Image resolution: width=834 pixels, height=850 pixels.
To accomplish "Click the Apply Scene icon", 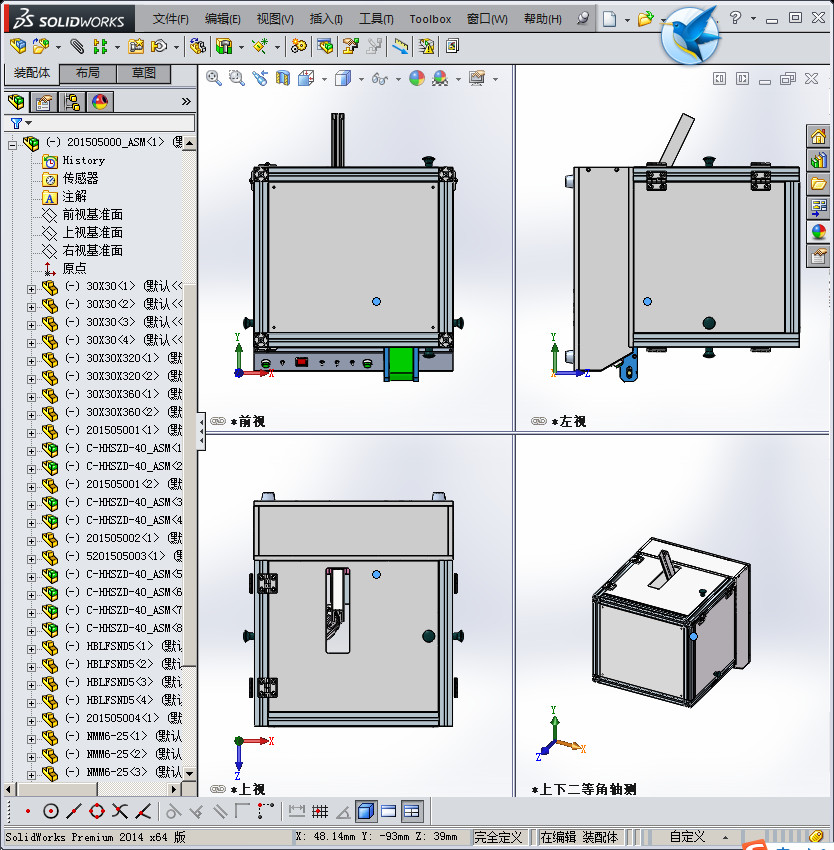I will pos(440,79).
